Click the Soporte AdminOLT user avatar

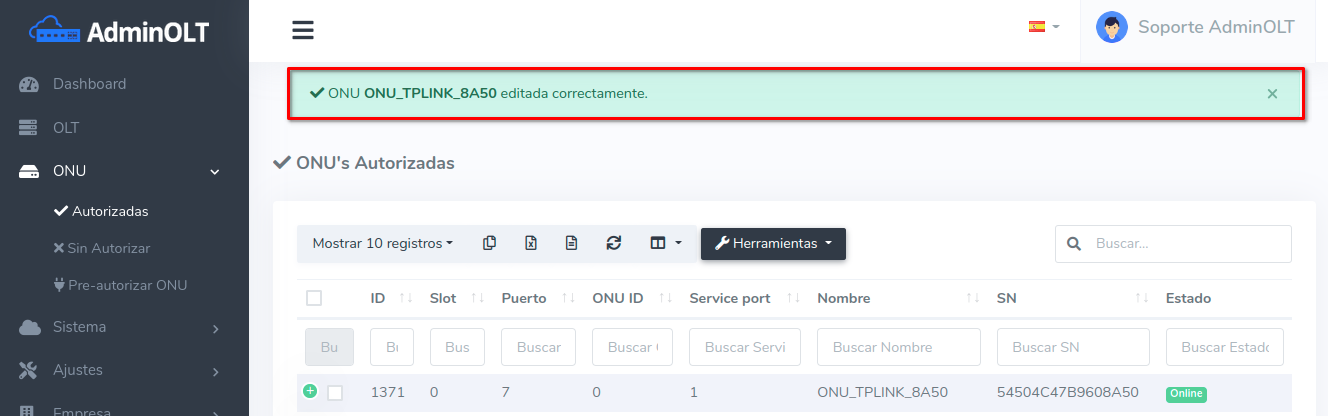[x=1112, y=27]
